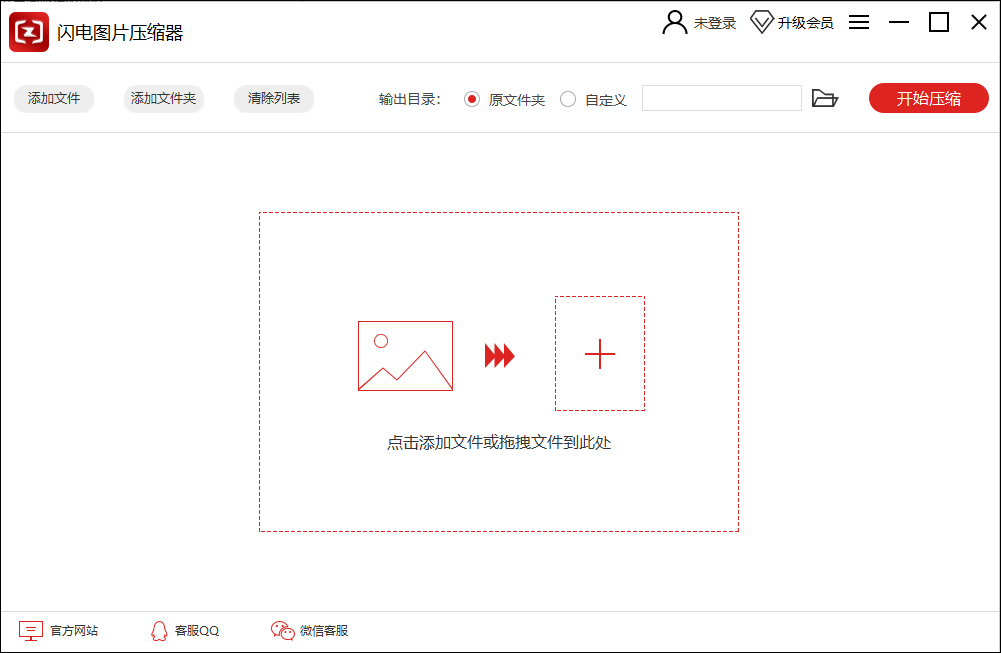Click the 闪电图片压缩器 title text
This screenshot has height=653, width=1001.
pyautogui.click(x=120, y=33)
